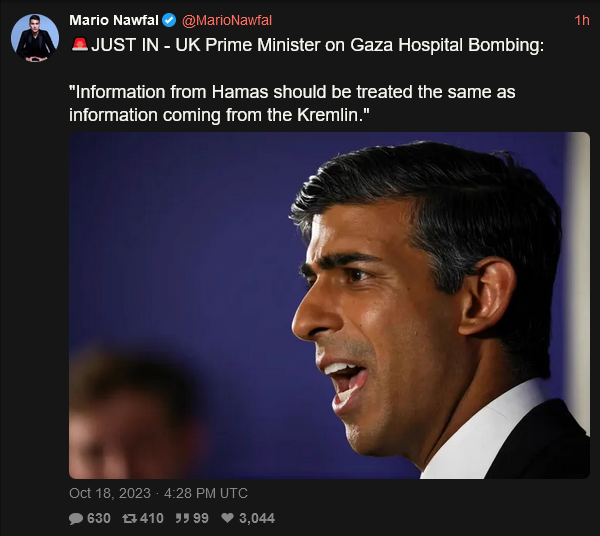Open the Mario Nawfal display name link
The image size is (600, 536).
pyautogui.click(x=114, y=20)
